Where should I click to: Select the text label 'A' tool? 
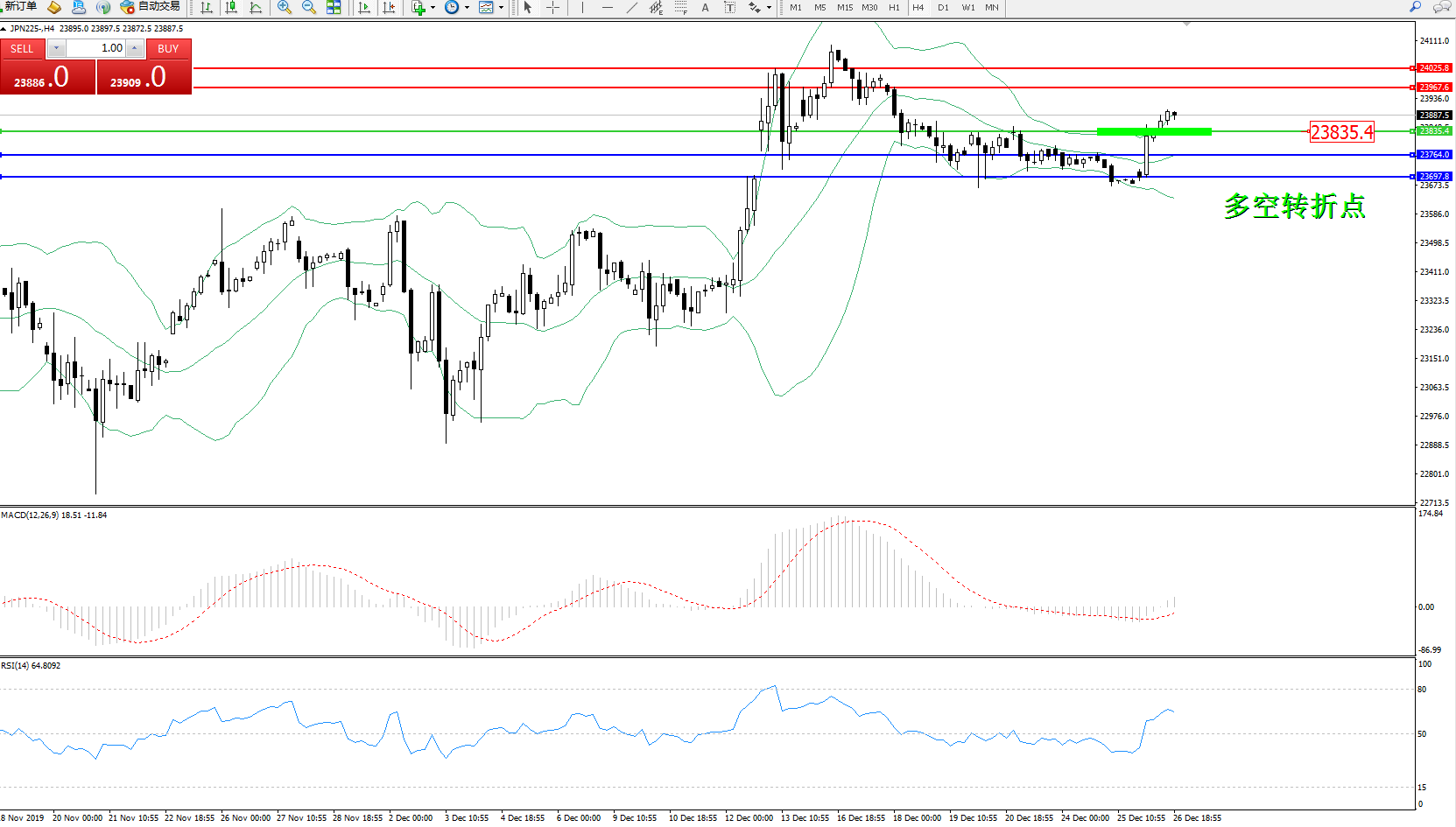pyautogui.click(x=705, y=7)
